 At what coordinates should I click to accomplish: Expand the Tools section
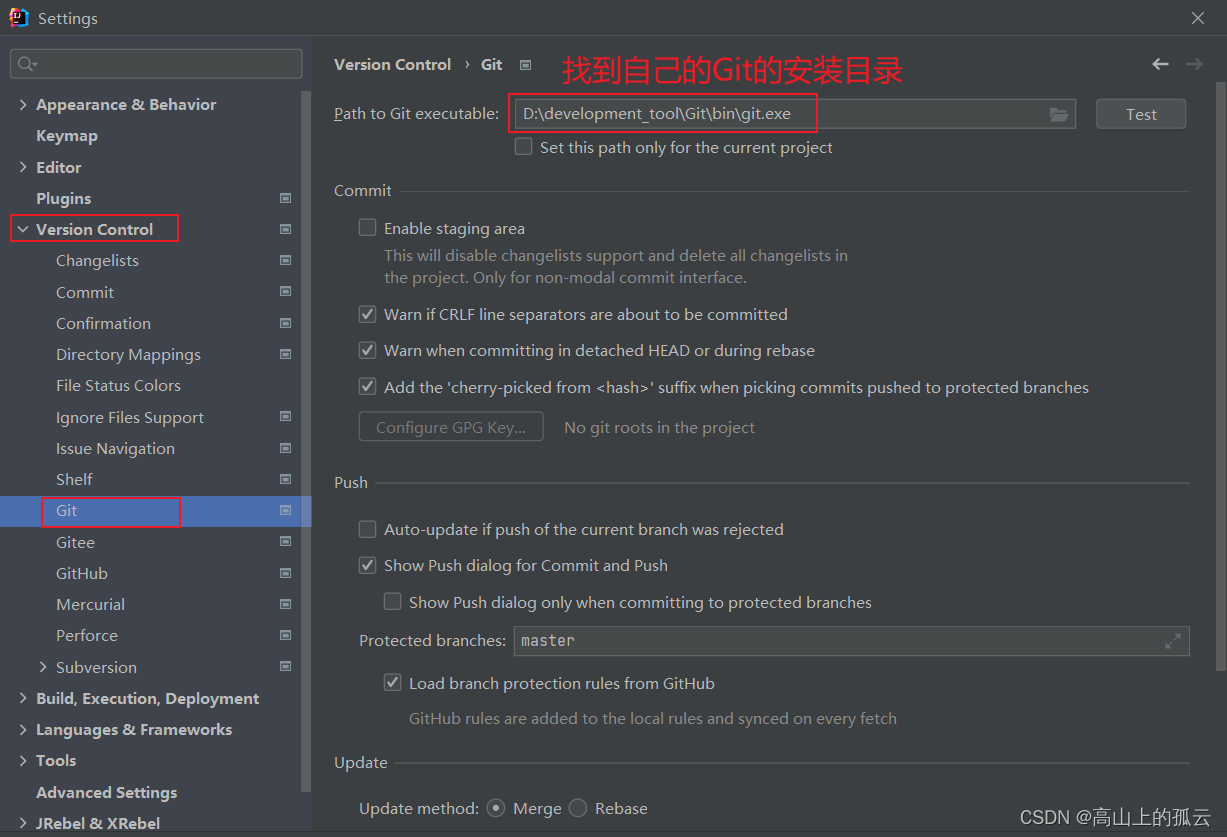click(23, 760)
